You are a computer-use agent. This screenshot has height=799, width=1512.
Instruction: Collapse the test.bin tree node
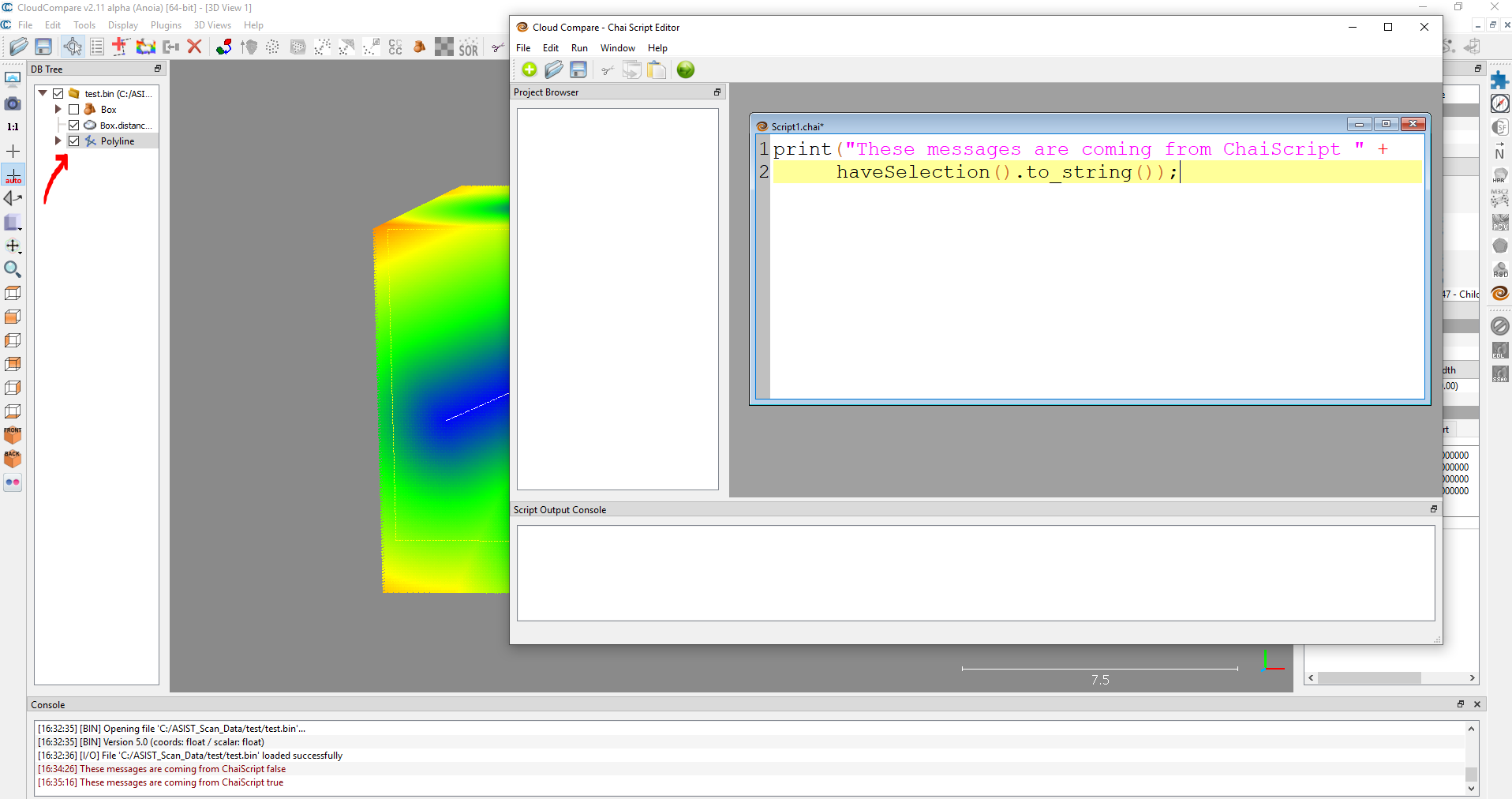click(43, 93)
